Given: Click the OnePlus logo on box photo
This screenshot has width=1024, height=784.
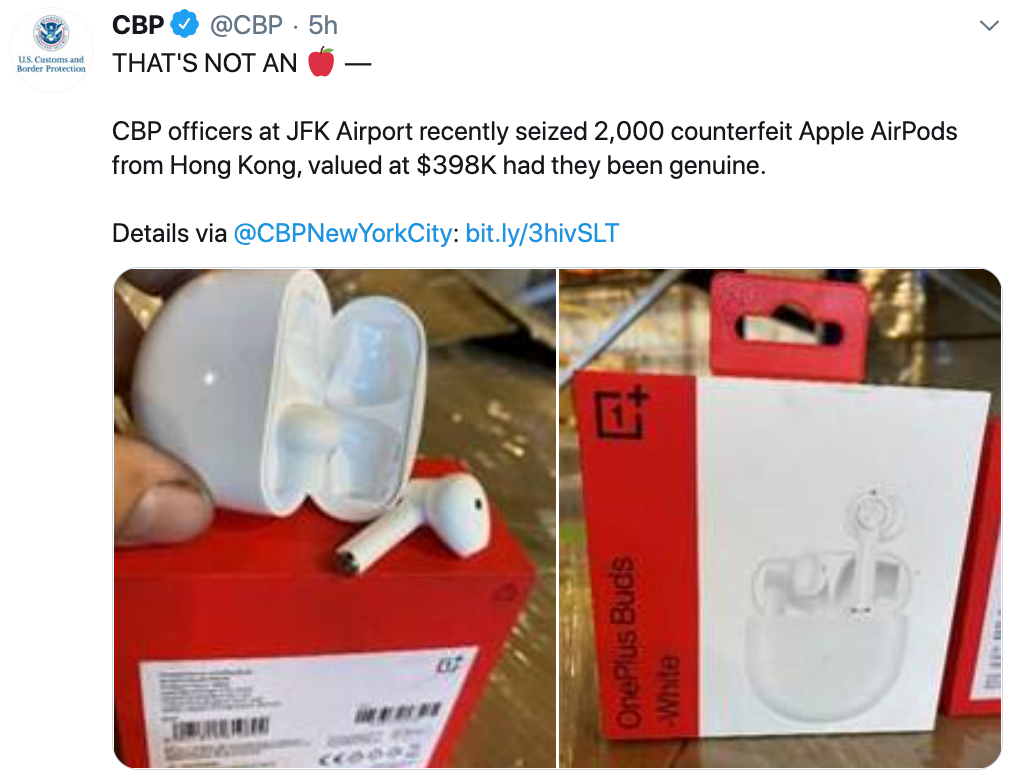Looking at the screenshot, I should [x=622, y=414].
